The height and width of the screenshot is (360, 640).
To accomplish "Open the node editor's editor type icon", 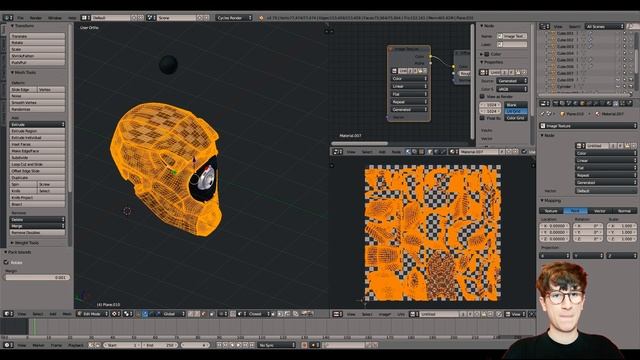I will (337, 152).
